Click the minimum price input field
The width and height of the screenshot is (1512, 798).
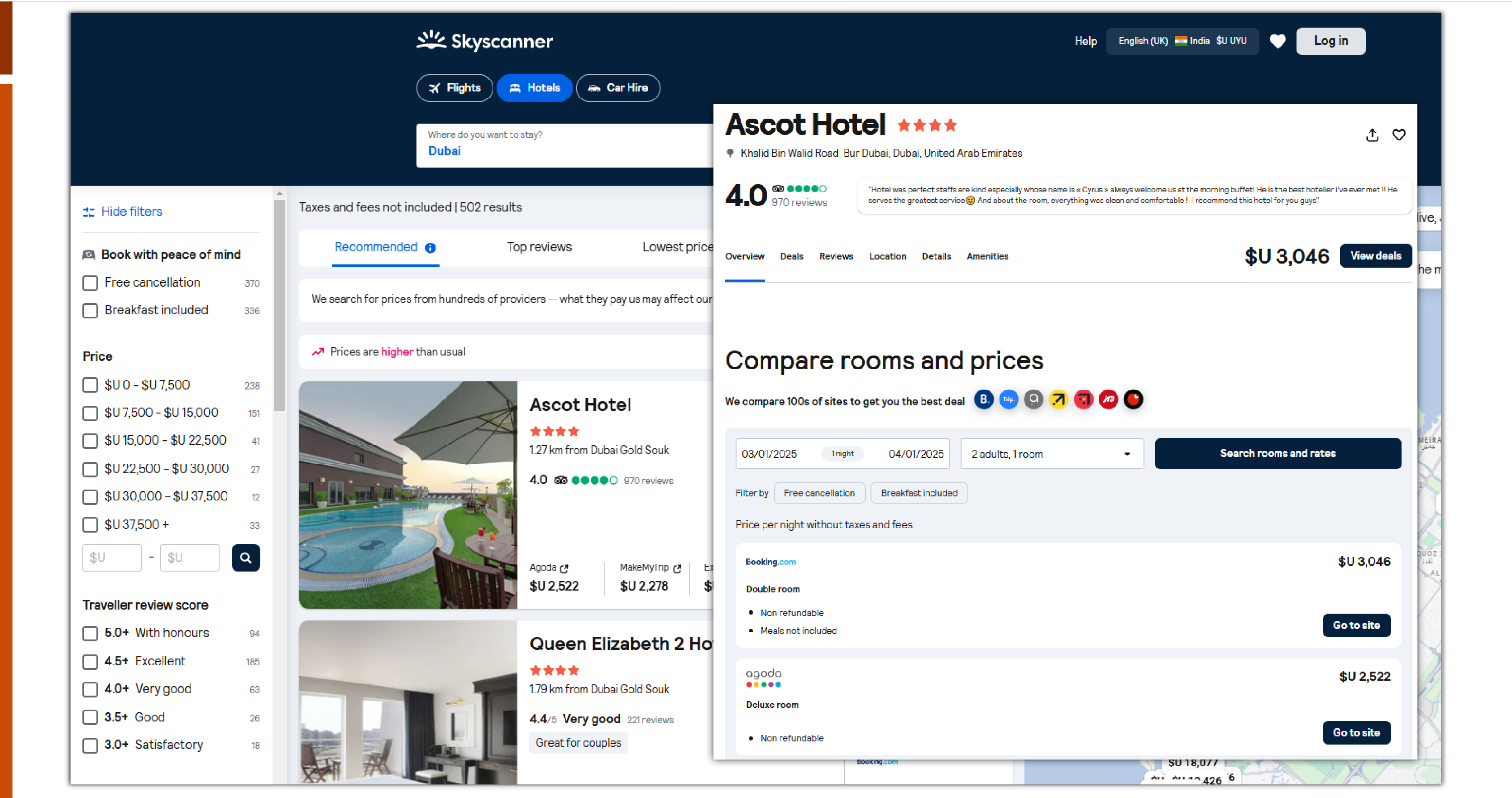click(112, 557)
